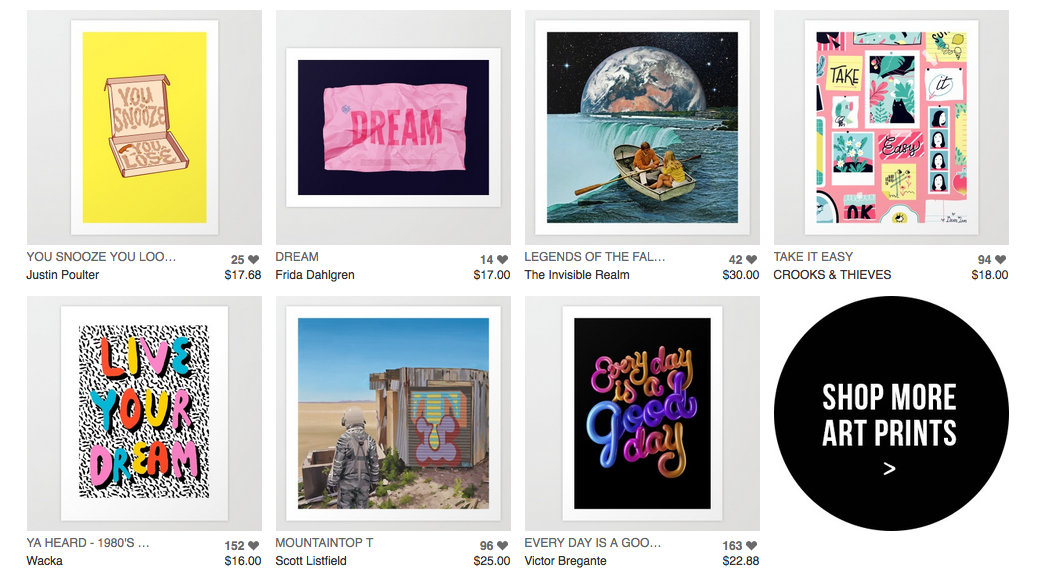The width and height of the screenshot is (1042, 577).
Task: Click the heart icon beside Dream's 14 likes
Action: point(502,260)
